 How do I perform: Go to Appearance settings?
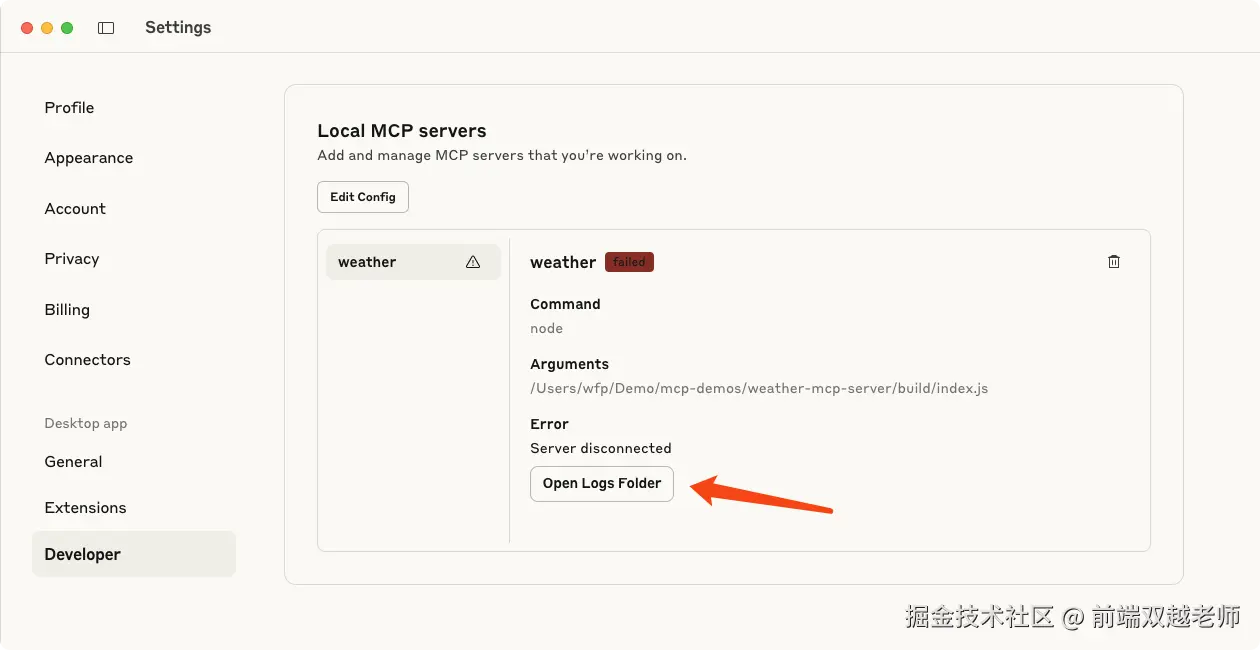(88, 158)
